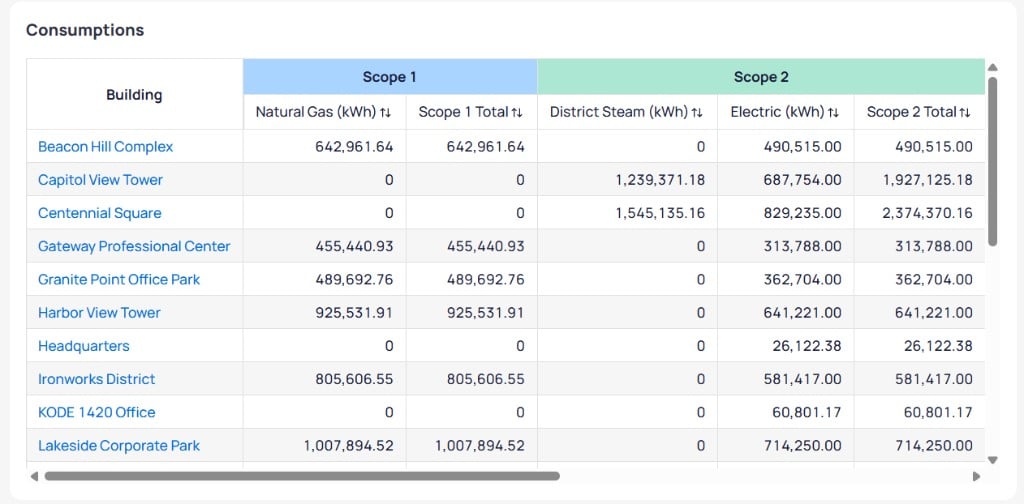This screenshot has width=1024, height=504.
Task: Click horizontal scrollbar right arrow
Action: 977,477
